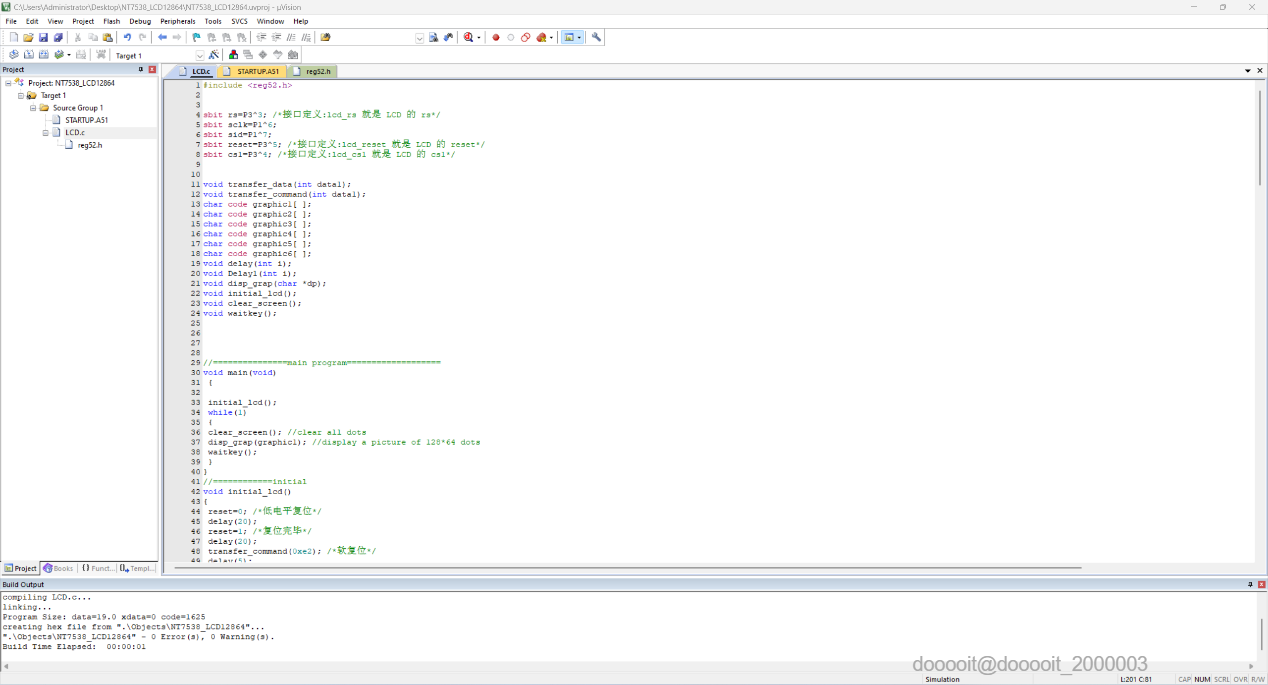Click the Undo arrow icon
Screen dimensions: 1268x685
(x=127, y=37)
